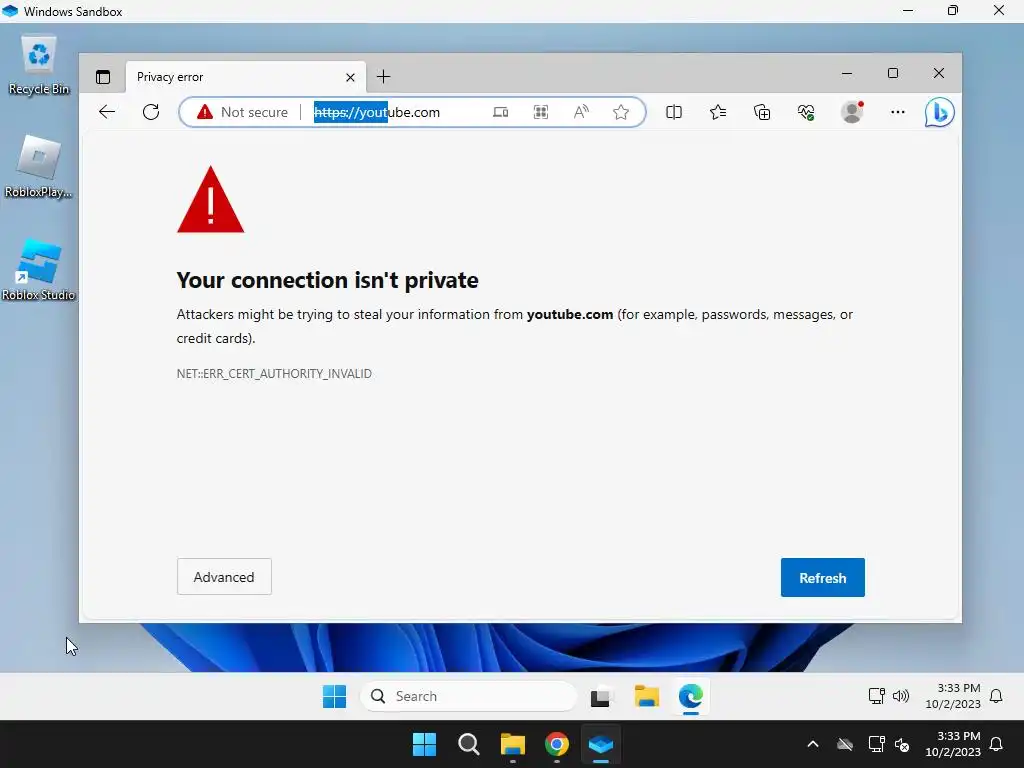Click the sandbox taskbar volume speaker icon

(x=901, y=696)
